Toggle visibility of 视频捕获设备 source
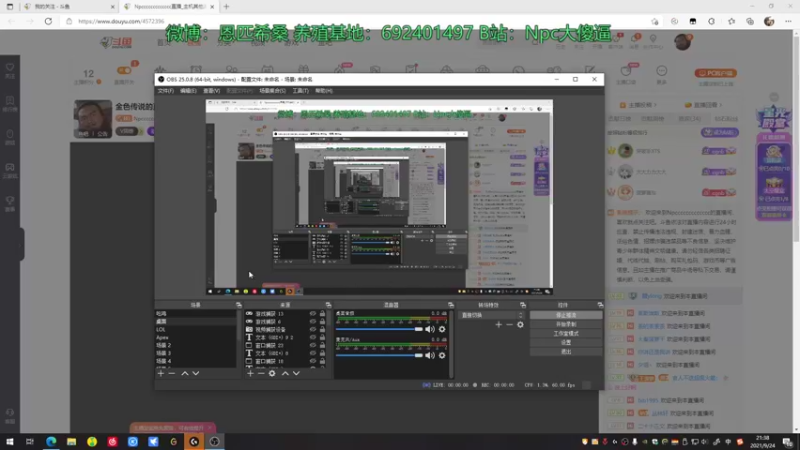Viewport: 800px width, 450px height. click(x=313, y=329)
